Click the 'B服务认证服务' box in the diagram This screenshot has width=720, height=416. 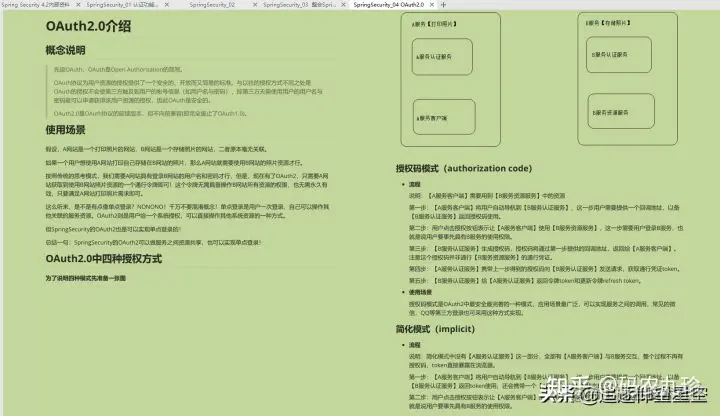619,55
